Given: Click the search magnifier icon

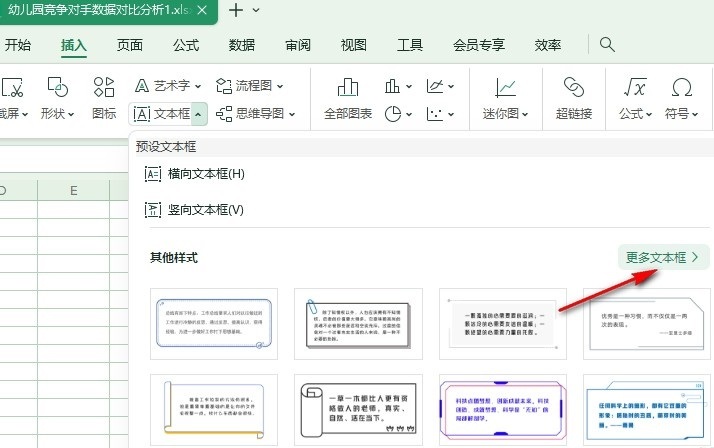Looking at the screenshot, I should (x=607, y=45).
